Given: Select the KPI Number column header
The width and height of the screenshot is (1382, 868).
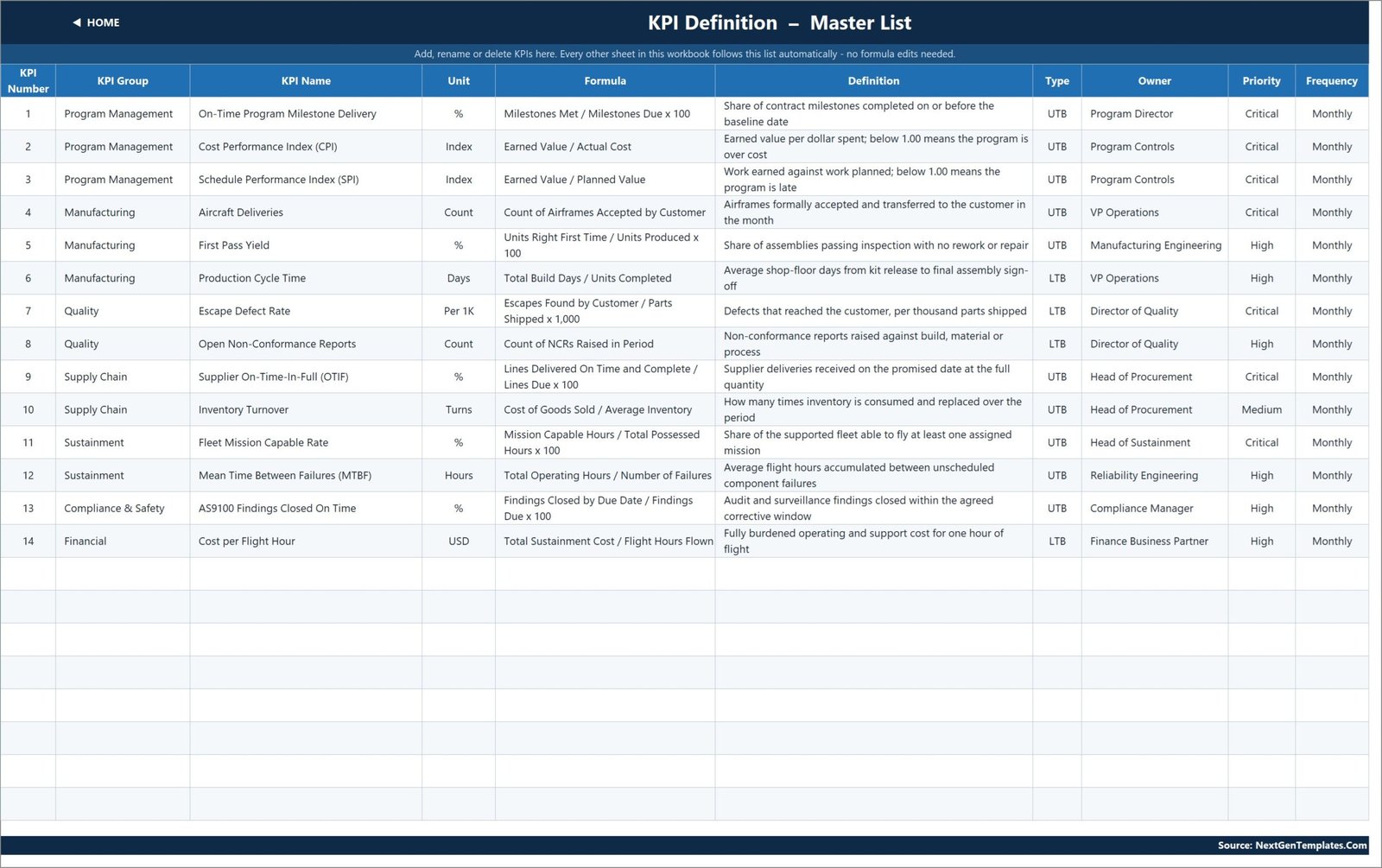Looking at the screenshot, I should pyautogui.click(x=28, y=80).
